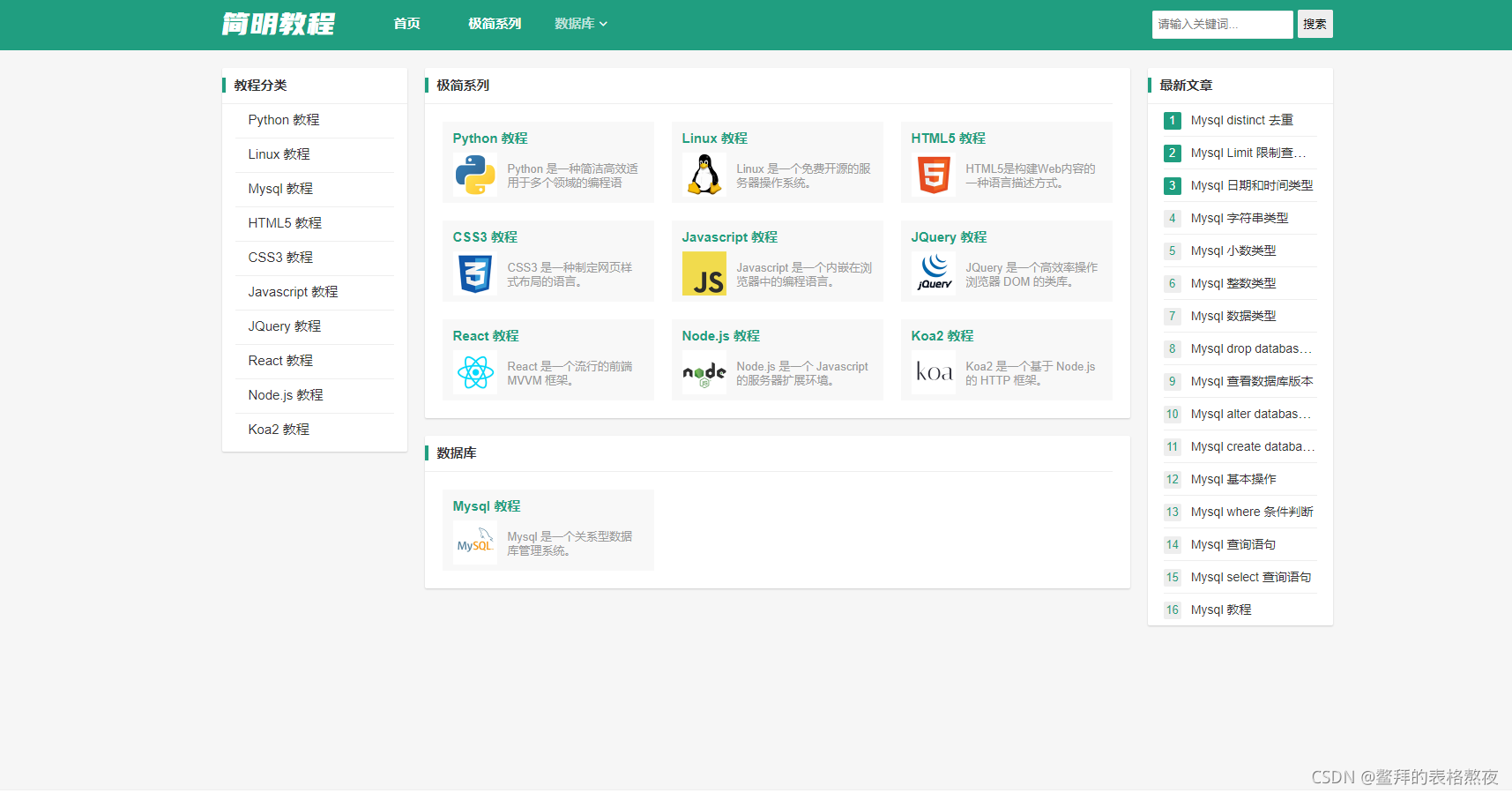This screenshot has height=793, width=1512.
Task: Open article Mysql 小数类型
Action: pyautogui.click(x=1233, y=251)
